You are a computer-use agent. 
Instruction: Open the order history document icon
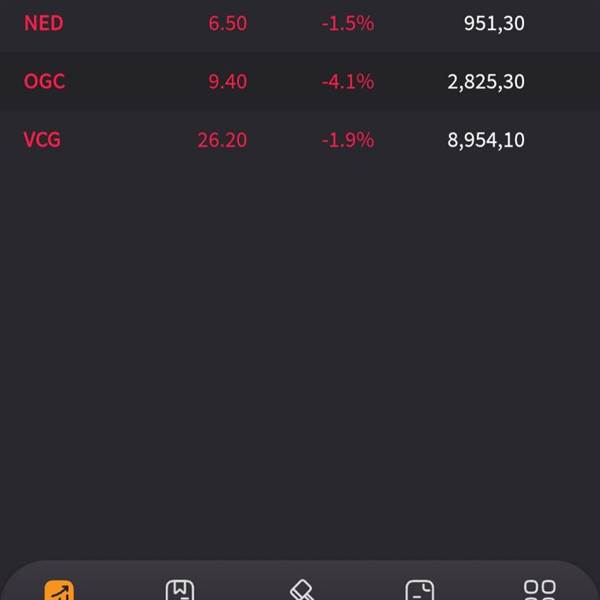coord(420,590)
